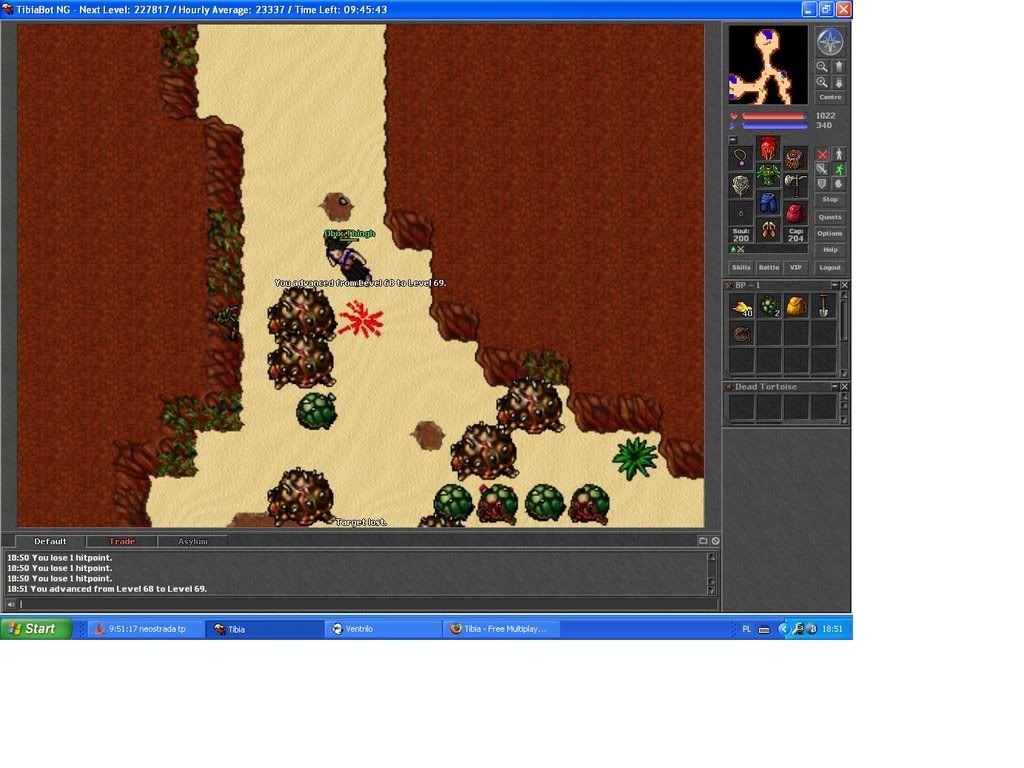Select the red bag ammo slot
Image resolution: width=1024 pixels, height=768 pixels.
tap(795, 213)
